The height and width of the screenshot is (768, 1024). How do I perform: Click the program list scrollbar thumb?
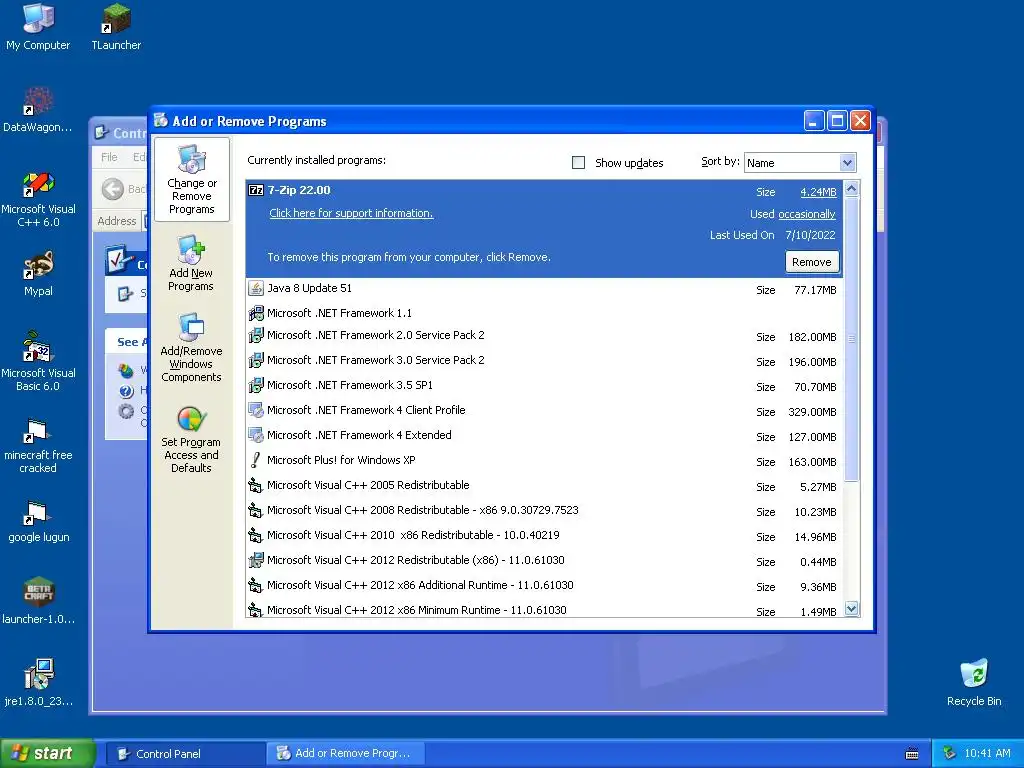(x=851, y=338)
